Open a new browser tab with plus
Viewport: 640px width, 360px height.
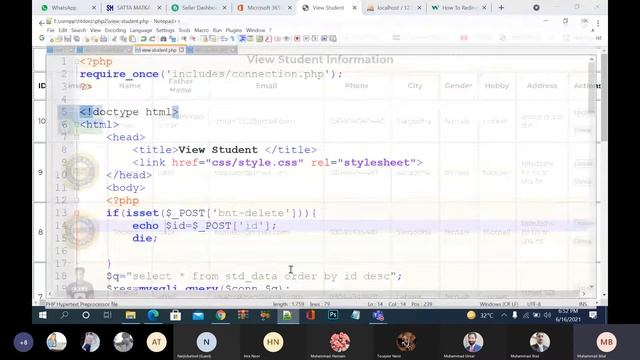click(x=501, y=8)
